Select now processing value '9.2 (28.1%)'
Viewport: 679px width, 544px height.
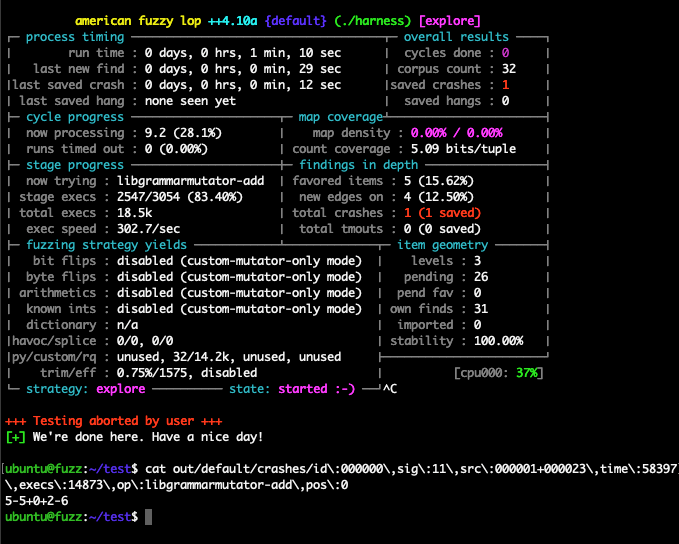click(183, 133)
